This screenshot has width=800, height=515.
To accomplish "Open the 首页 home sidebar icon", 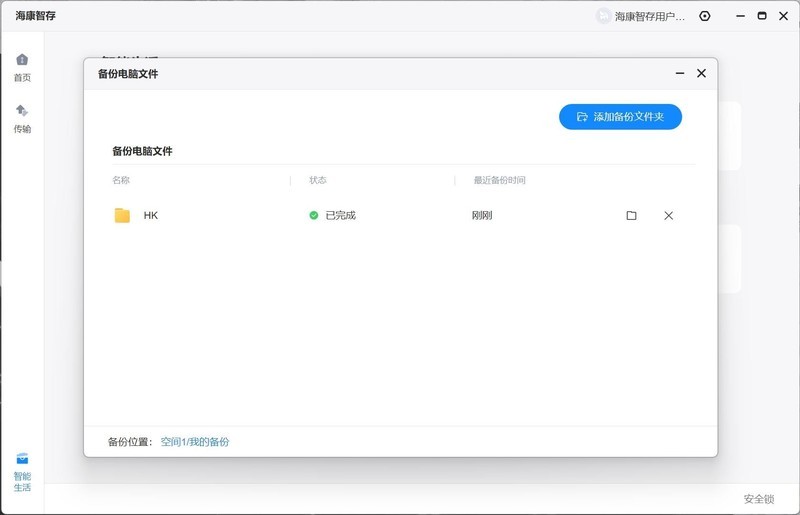I will [22, 67].
